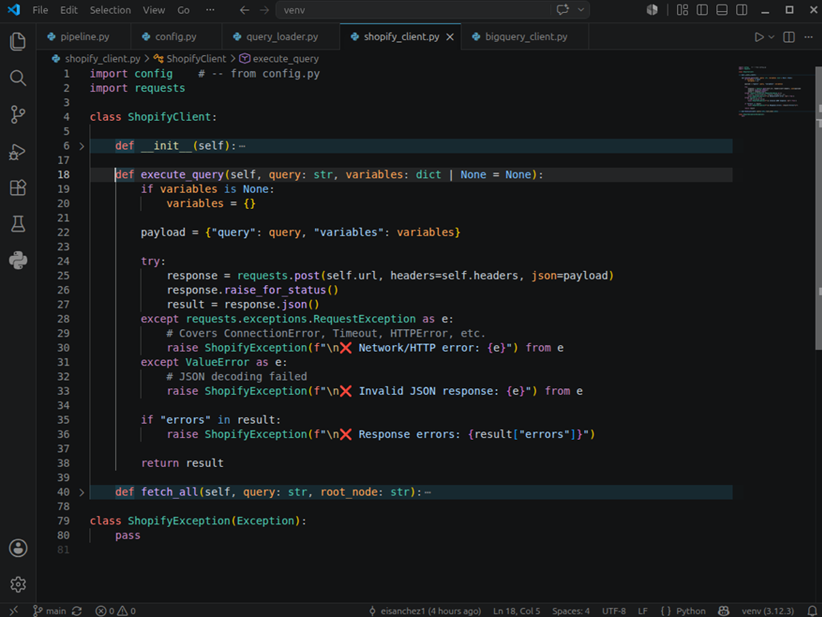The height and width of the screenshot is (617, 822).
Task: Click line number 38 in gutter
Action: (x=63, y=463)
